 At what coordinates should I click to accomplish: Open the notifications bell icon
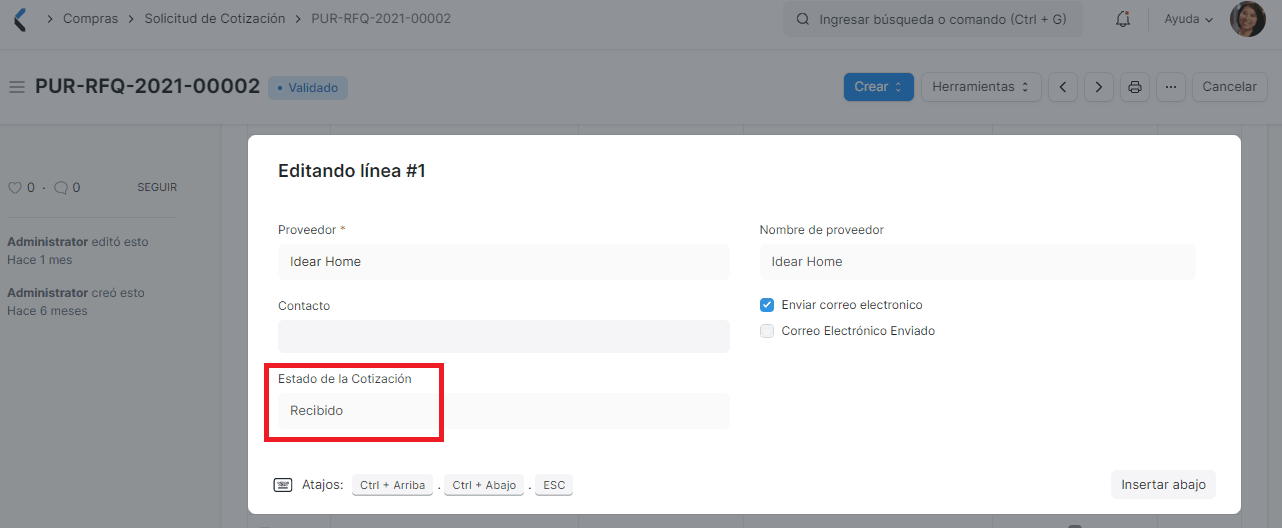pyautogui.click(x=1123, y=19)
